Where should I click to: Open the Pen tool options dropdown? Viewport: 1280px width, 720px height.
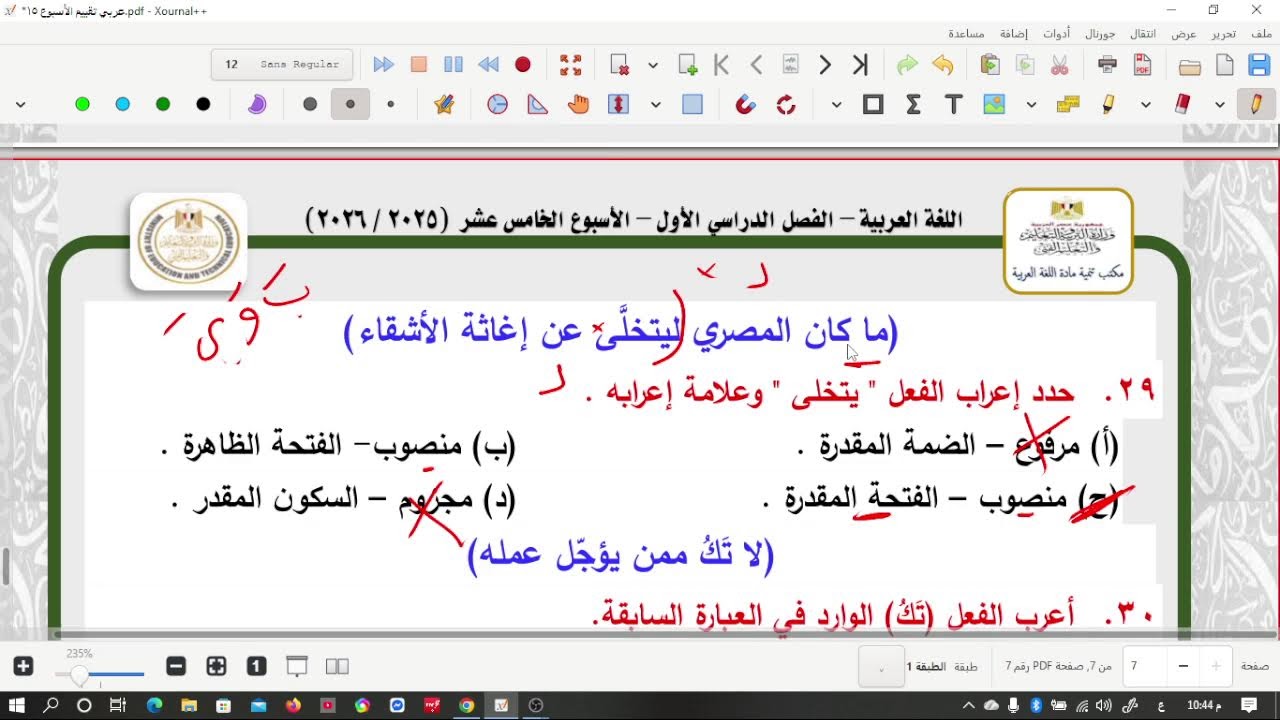[1220, 104]
